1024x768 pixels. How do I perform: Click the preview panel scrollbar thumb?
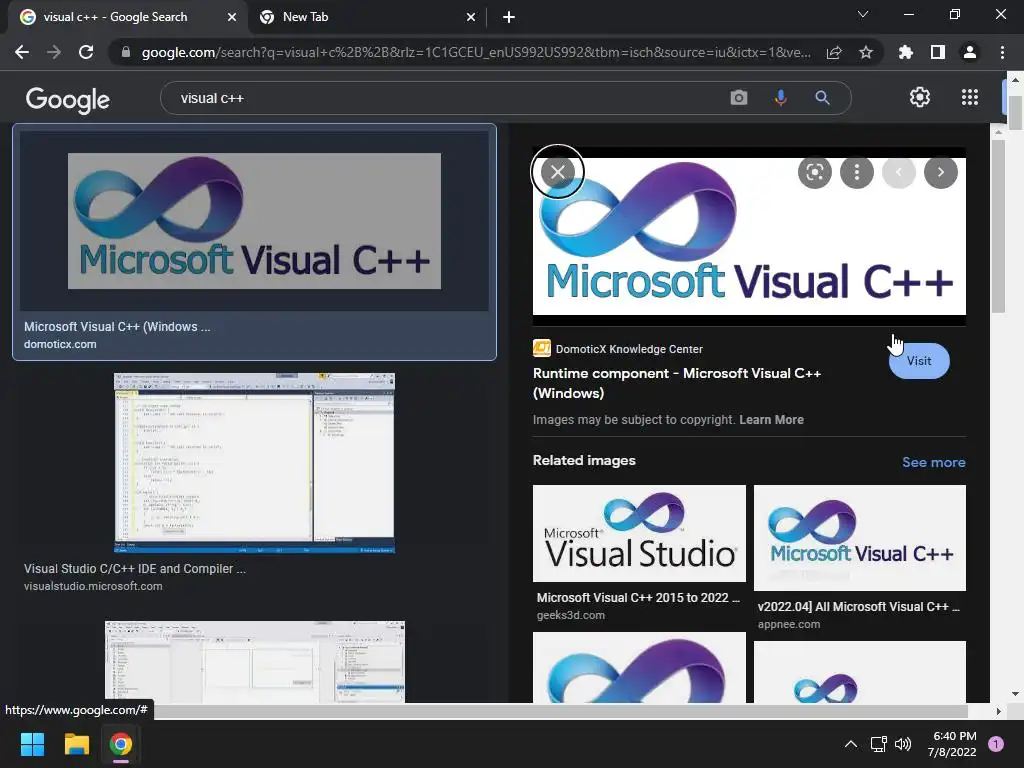pyautogui.click(x=998, y=226)
